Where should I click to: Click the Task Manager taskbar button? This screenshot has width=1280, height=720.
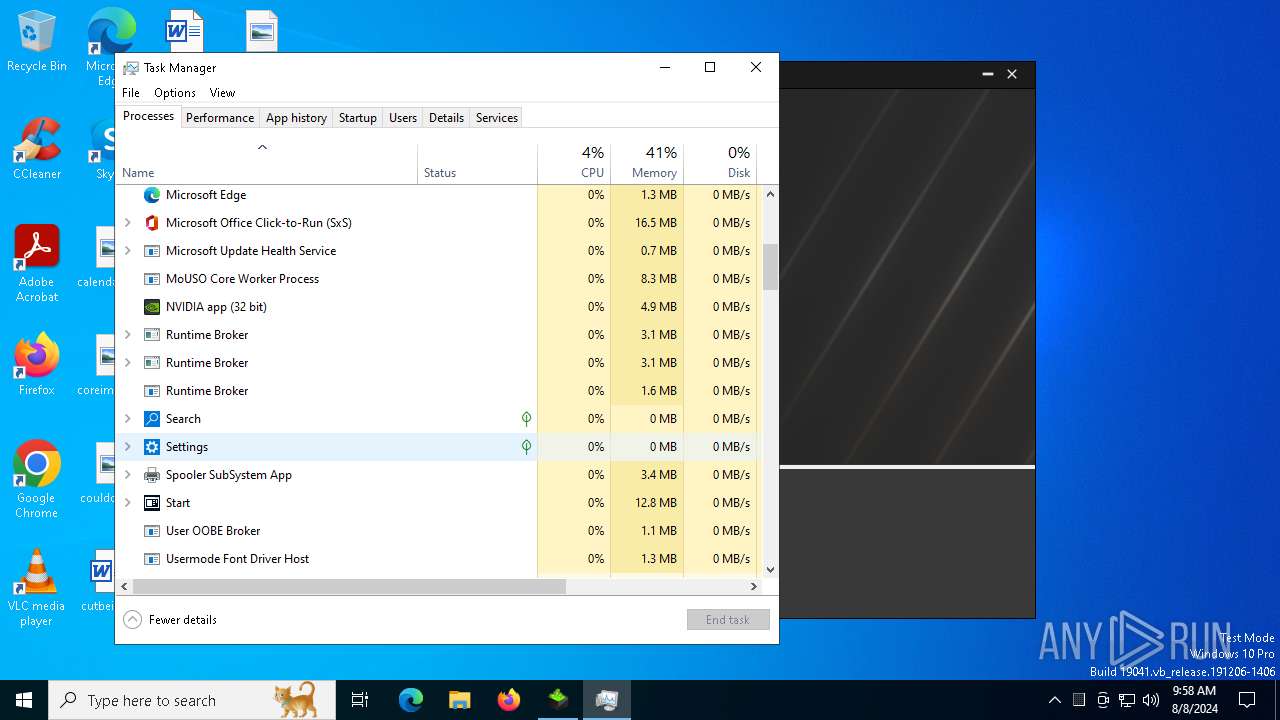[x=606, y=700]
